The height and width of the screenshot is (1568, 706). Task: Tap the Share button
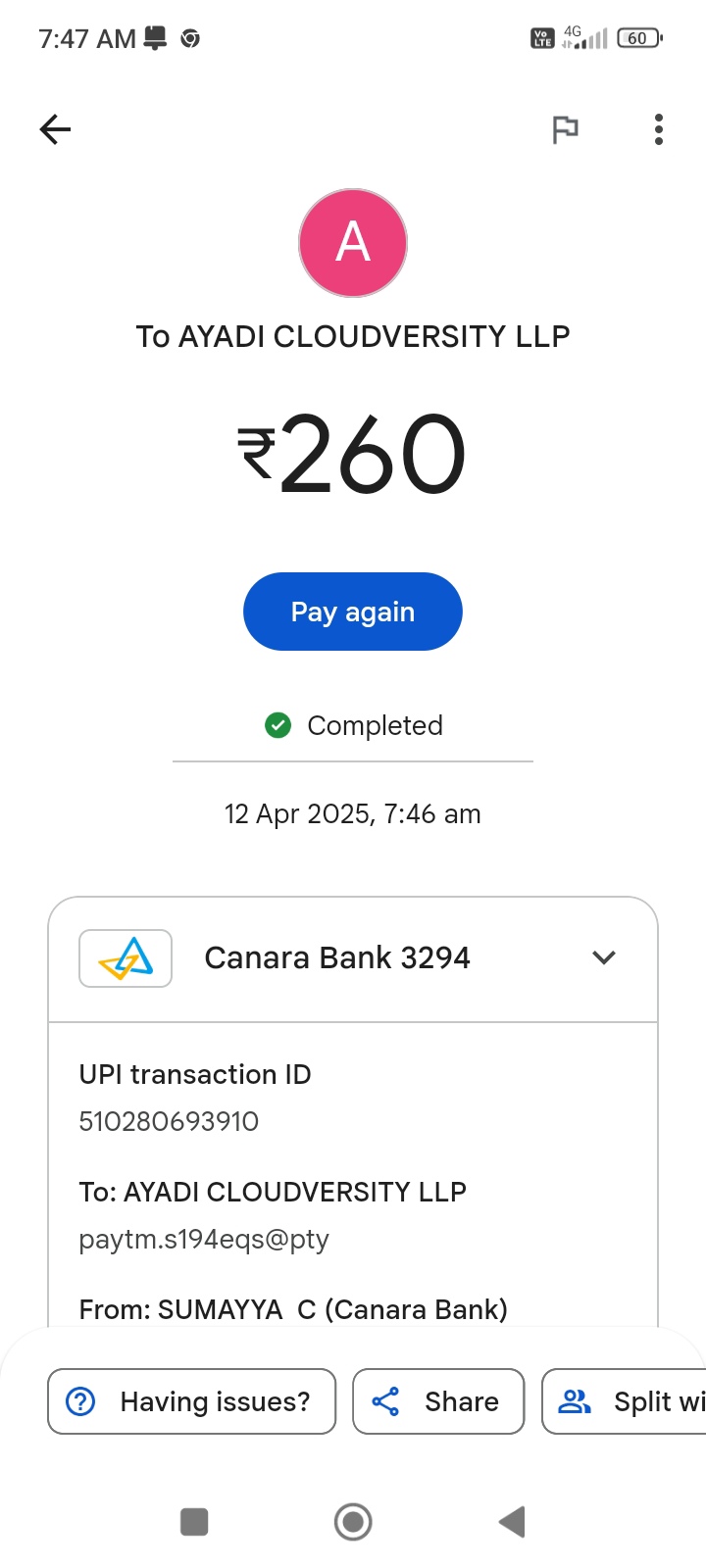tap(438, 1401)
